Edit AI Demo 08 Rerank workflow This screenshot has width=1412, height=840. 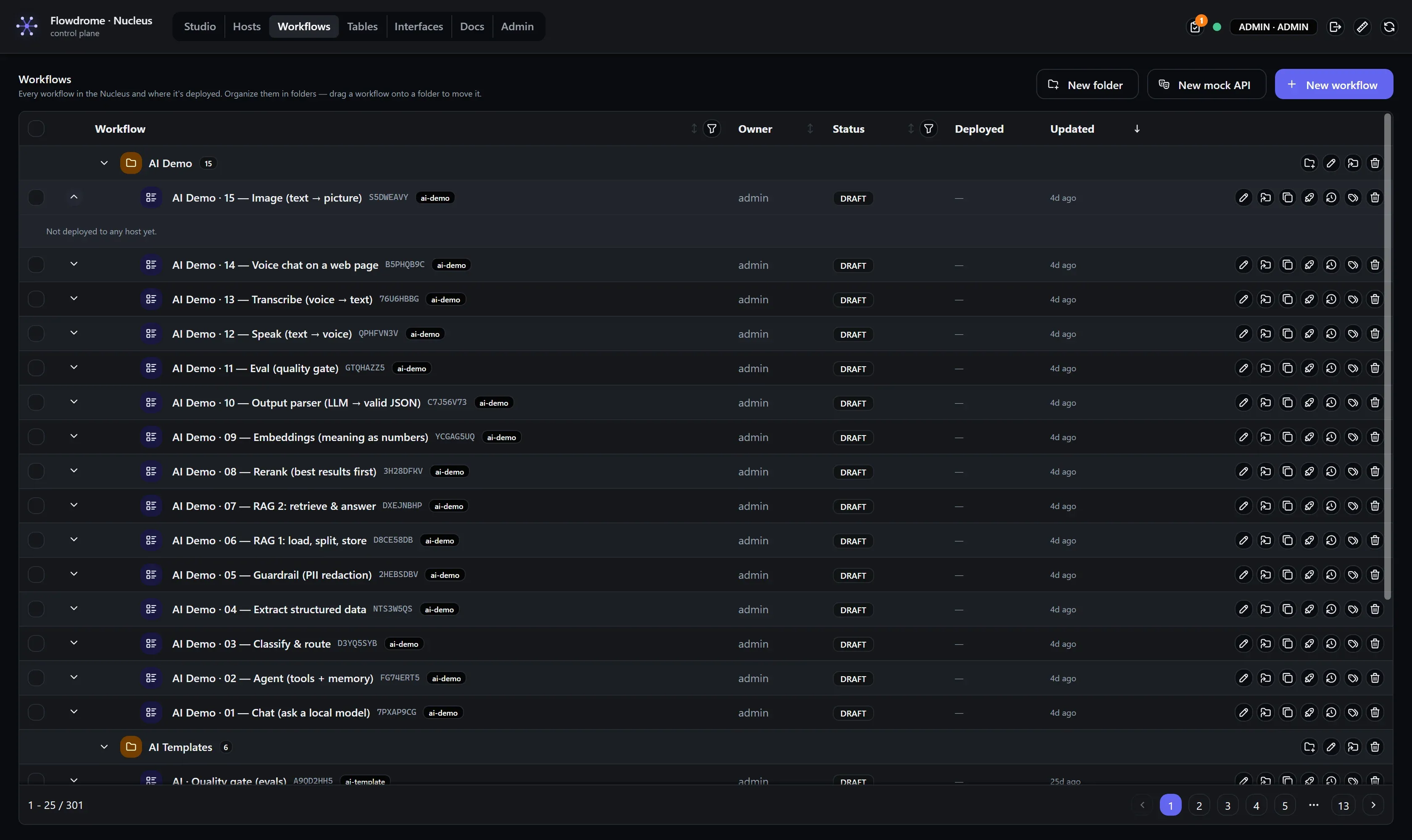point(1243,472)
